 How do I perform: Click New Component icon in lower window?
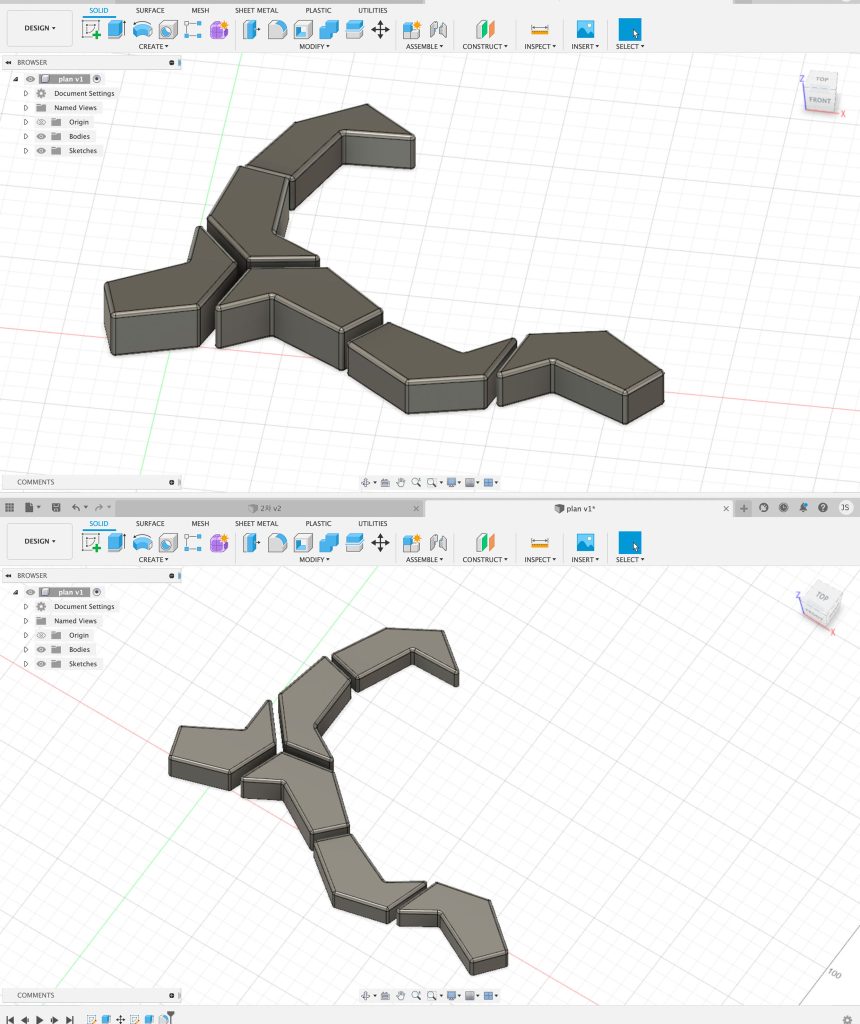point(411,543)
